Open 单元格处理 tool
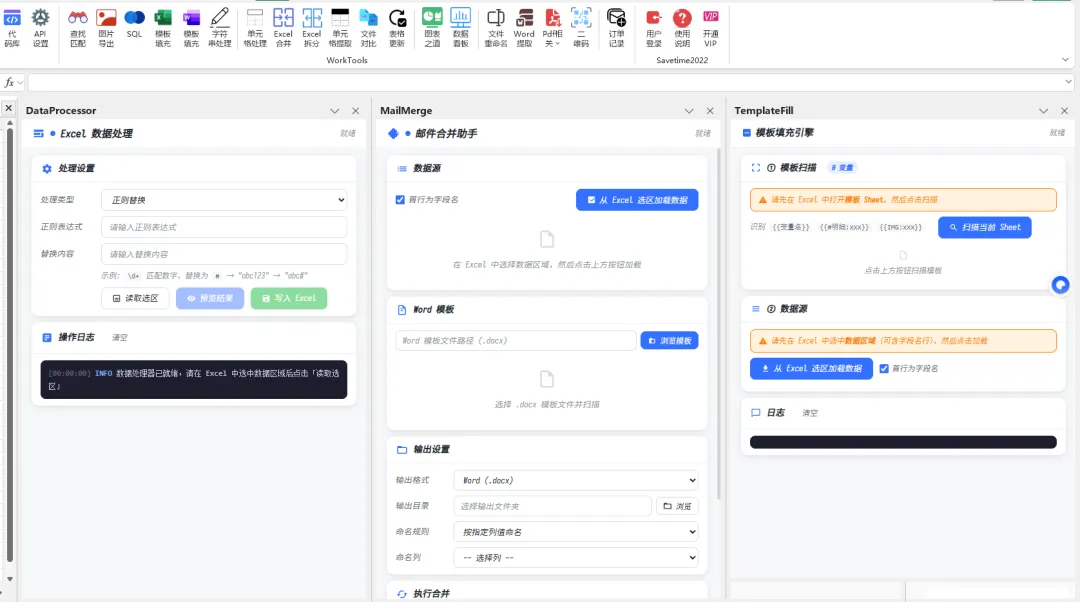This screenshot has width=1080, height=602. point(255,28)
